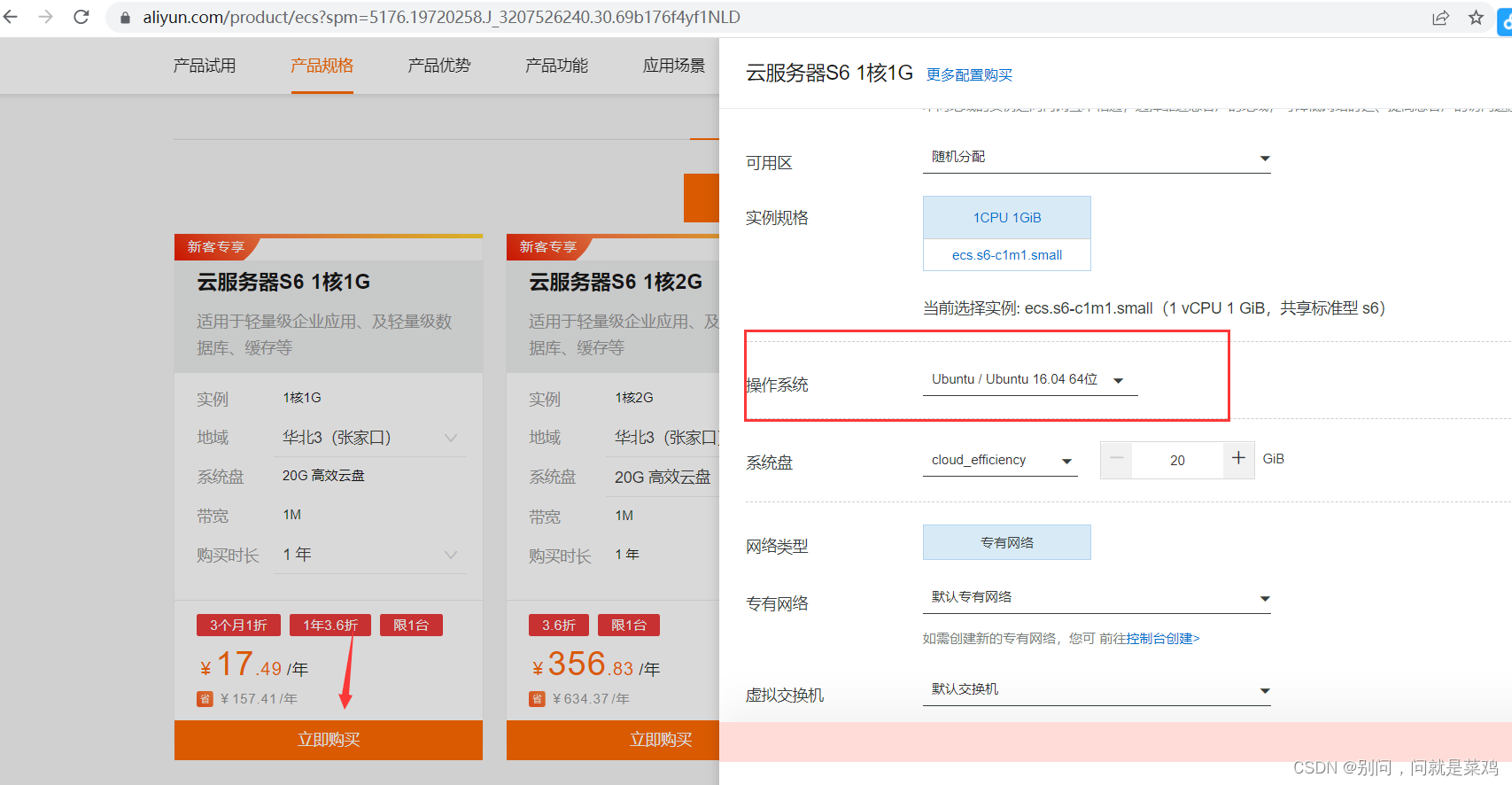Reload the page with refresh icon
The height and width of the screenshot is (785, 1512).
[81, 17]
